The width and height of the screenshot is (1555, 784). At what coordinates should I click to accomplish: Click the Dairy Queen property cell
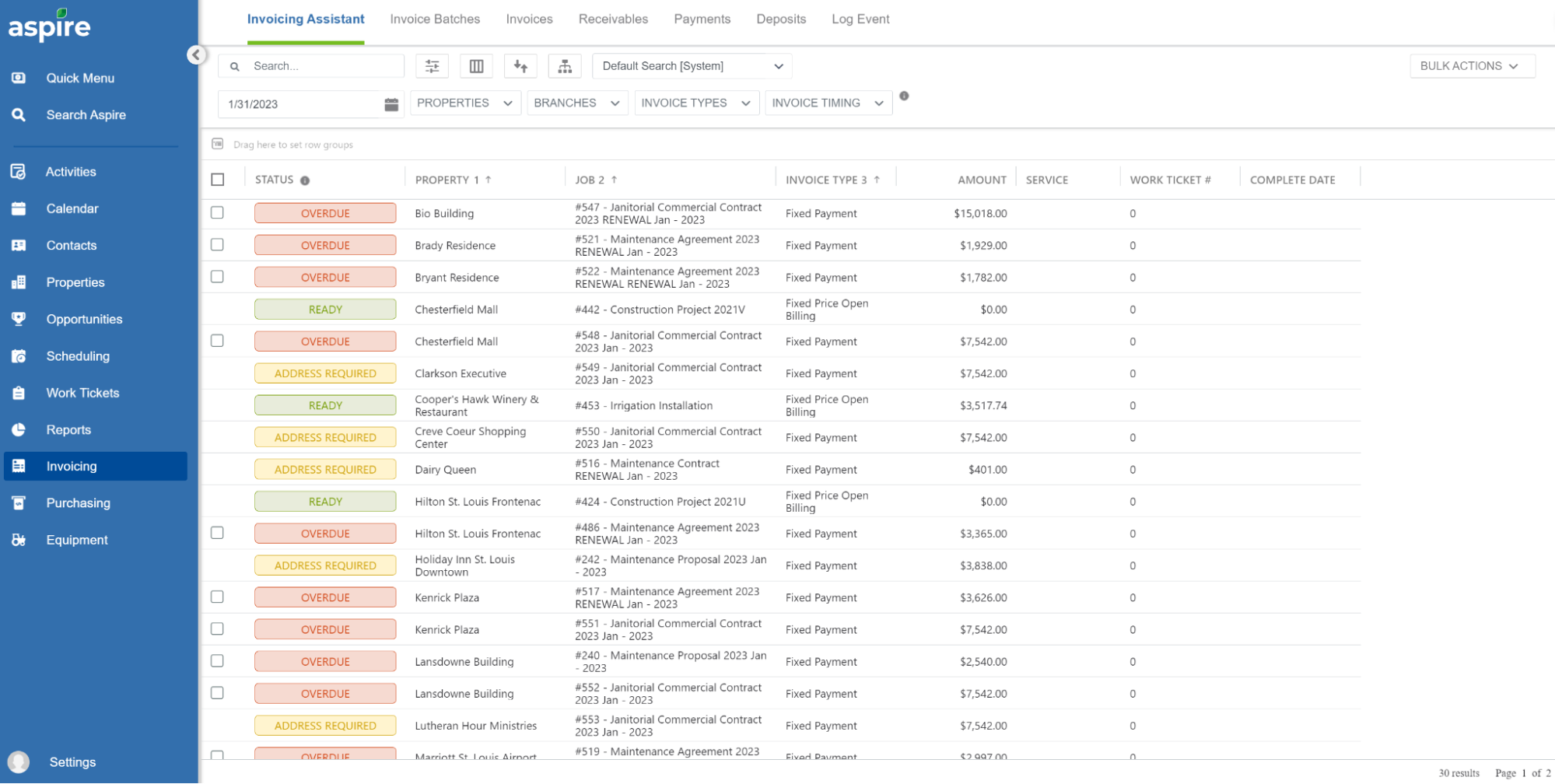pos(445,470)
